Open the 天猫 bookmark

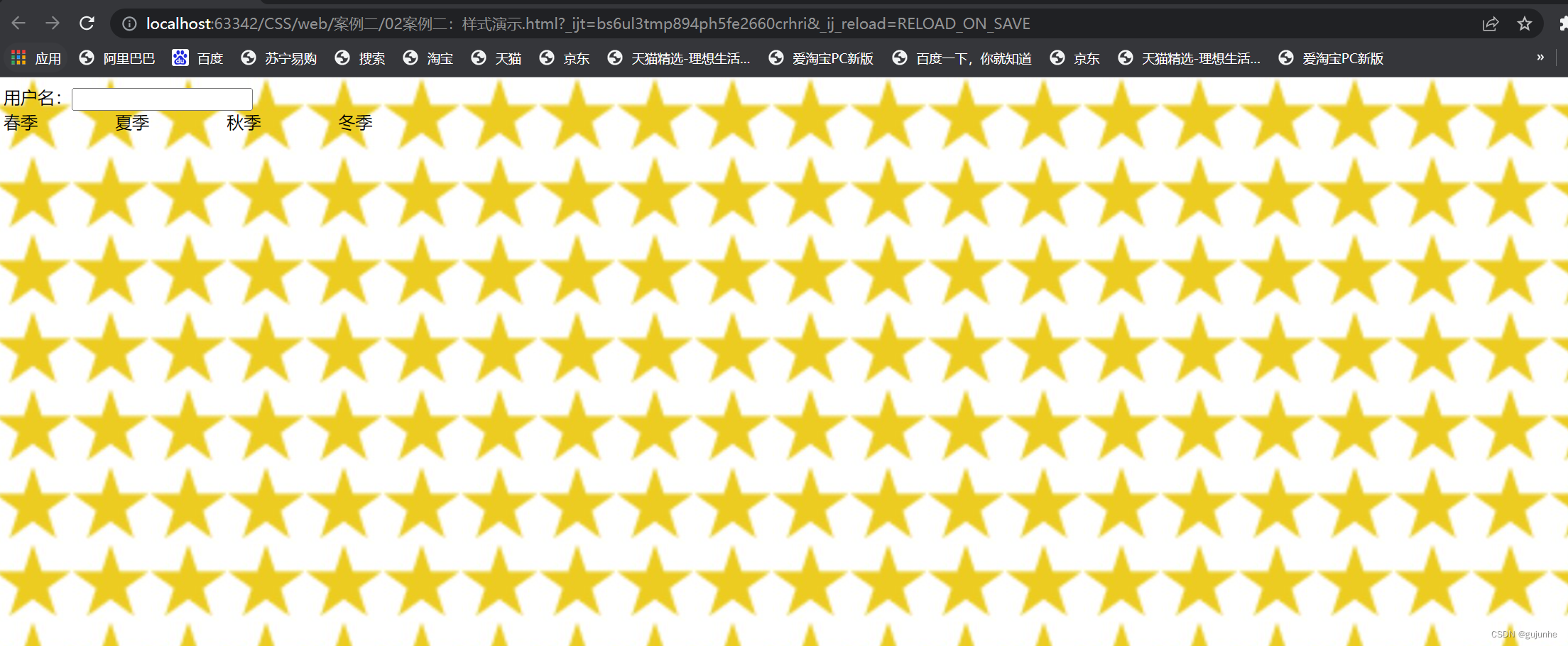coord(496,58)
